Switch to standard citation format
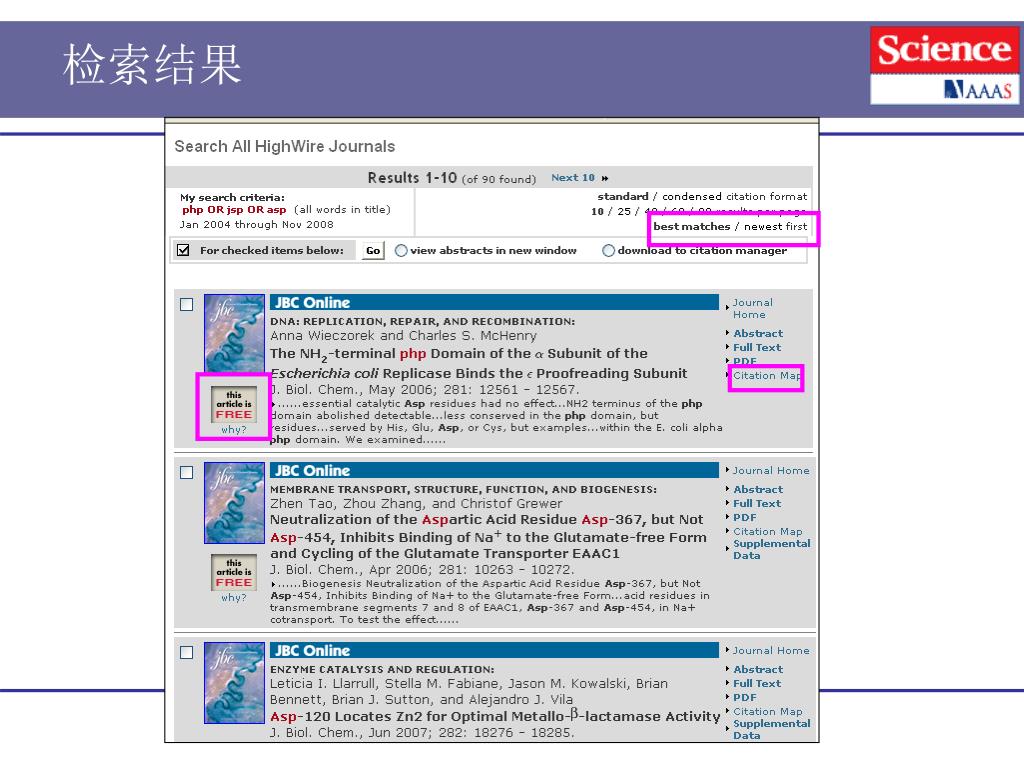The image size is (1024, 768). click(x=623, y=197)
